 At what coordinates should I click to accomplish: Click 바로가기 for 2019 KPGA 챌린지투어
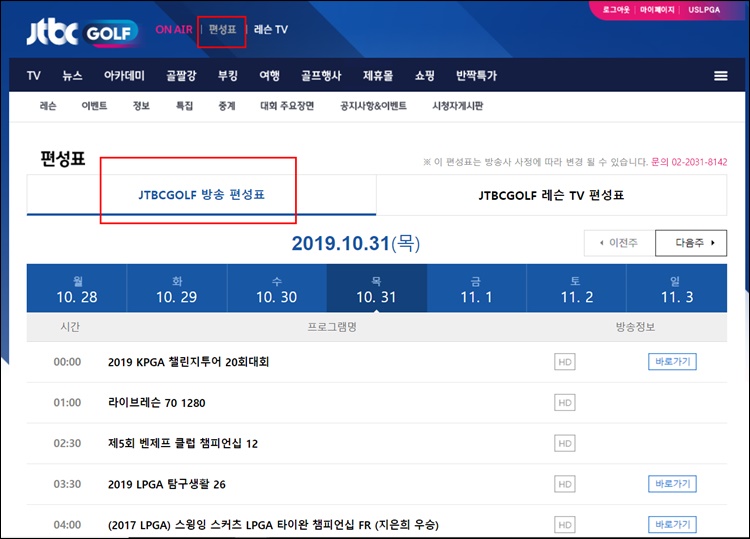coord(673,362)
